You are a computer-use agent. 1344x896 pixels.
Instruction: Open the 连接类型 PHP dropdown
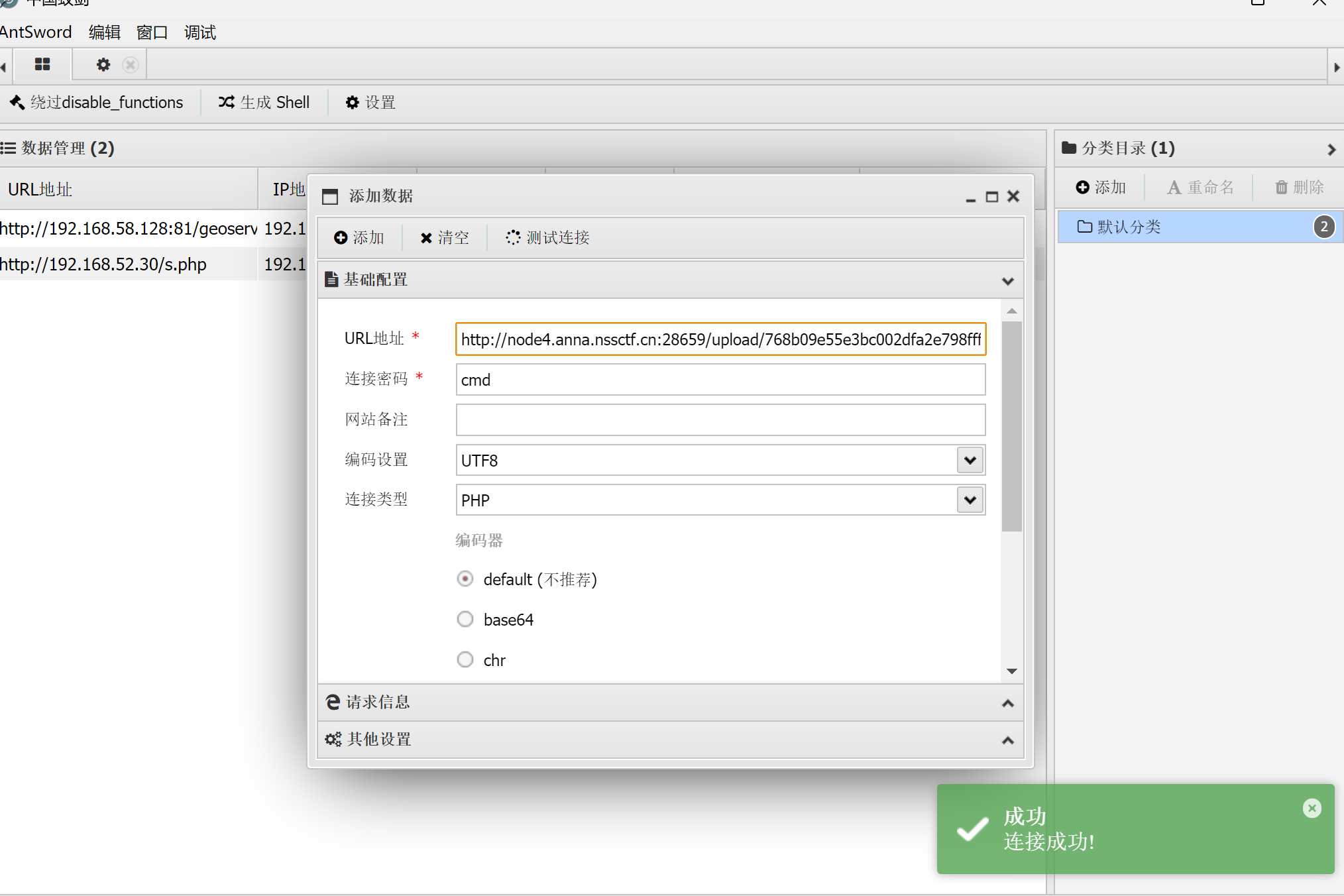[970, 500]
